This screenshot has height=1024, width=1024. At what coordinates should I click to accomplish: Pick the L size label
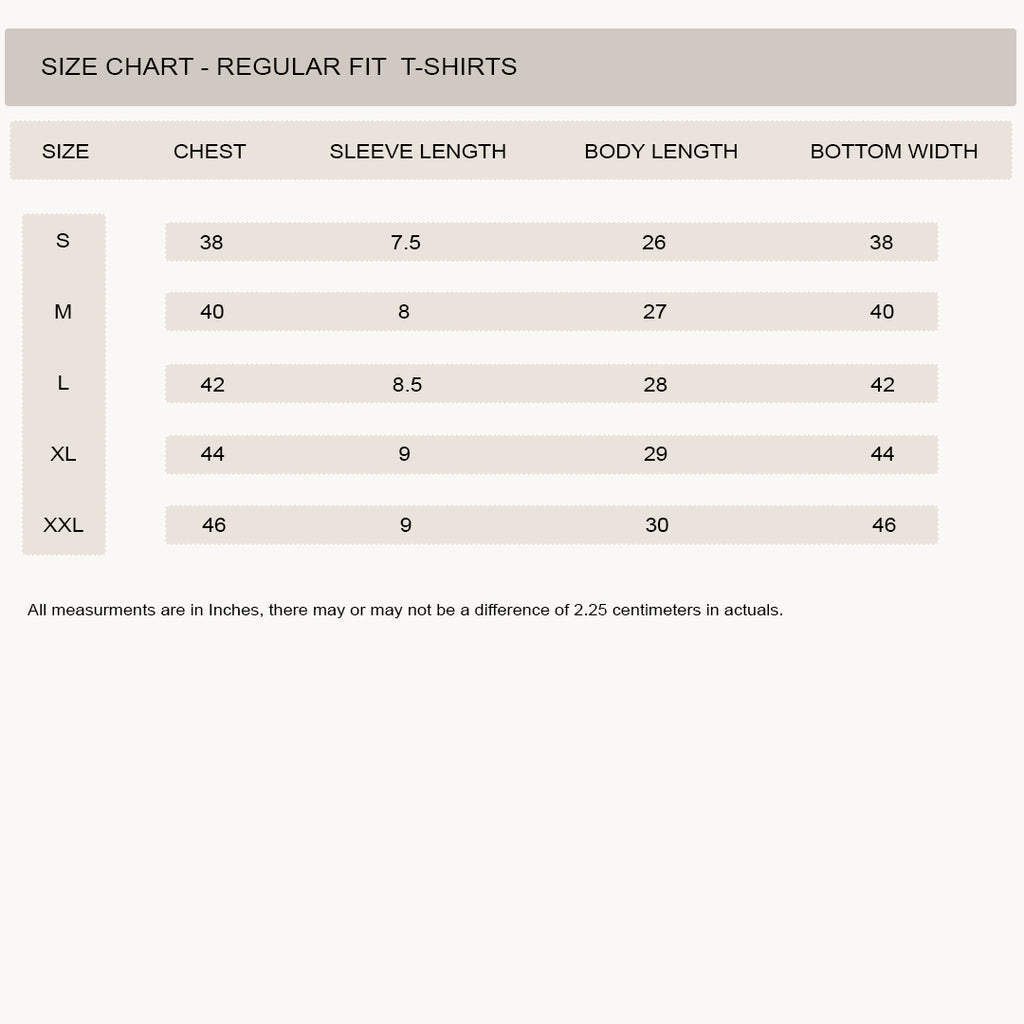(63, 383)
